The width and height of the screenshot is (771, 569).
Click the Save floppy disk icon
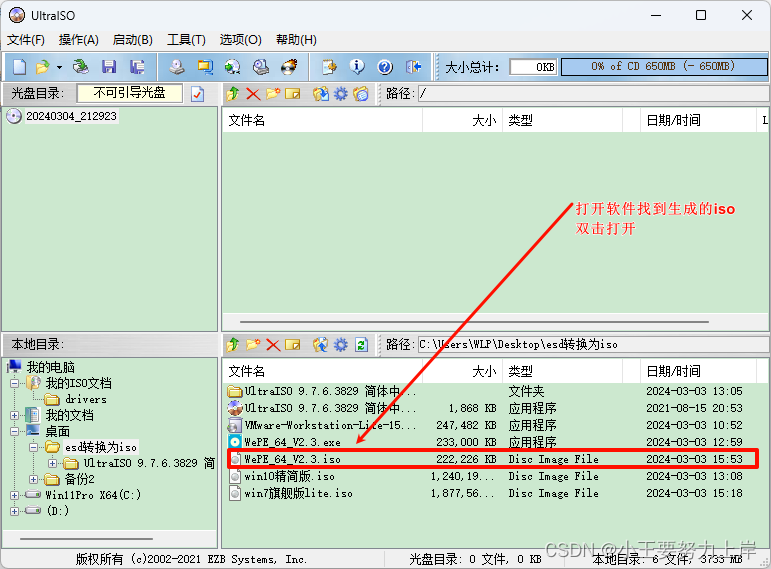click(x=109, y=66)
